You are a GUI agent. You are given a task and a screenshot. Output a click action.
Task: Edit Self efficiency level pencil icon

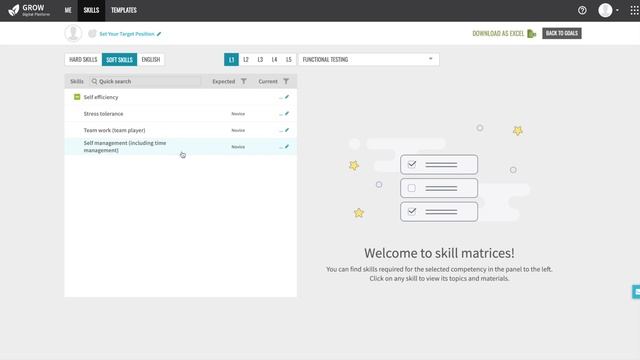click(x=287, y=97)
